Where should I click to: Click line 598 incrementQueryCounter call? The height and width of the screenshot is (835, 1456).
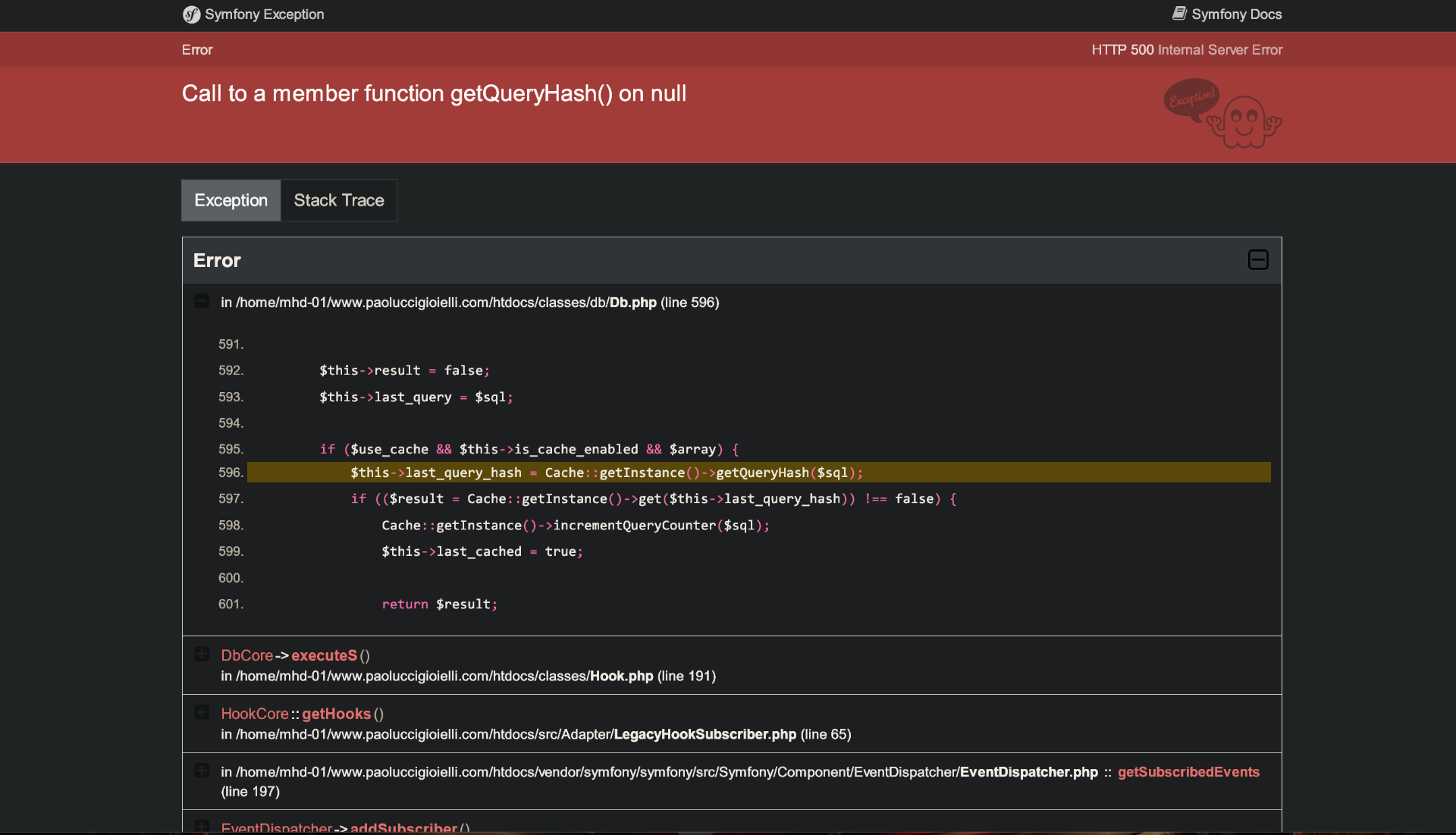[x=576, y=526]
